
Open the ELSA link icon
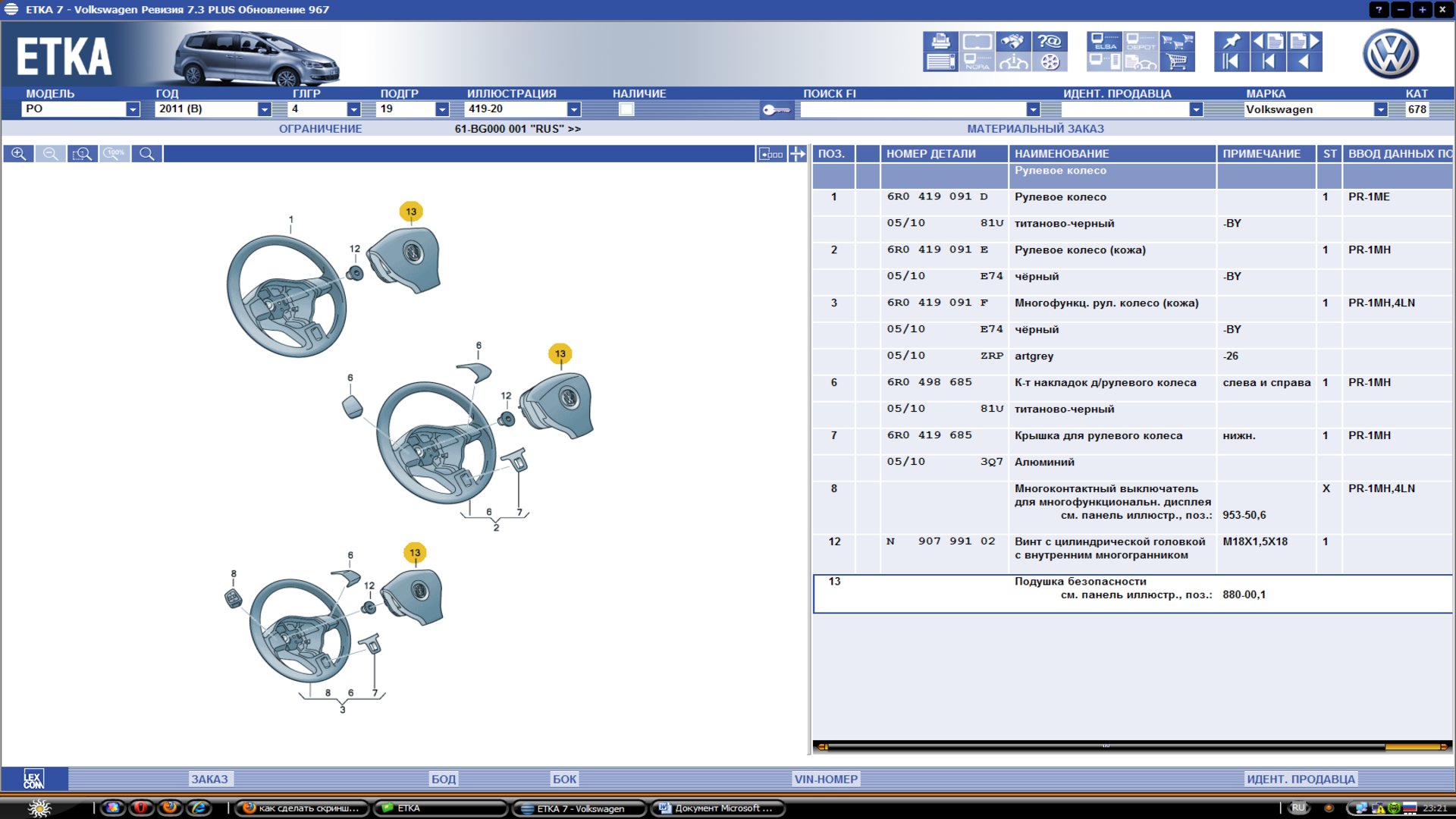coord(1103,41)
